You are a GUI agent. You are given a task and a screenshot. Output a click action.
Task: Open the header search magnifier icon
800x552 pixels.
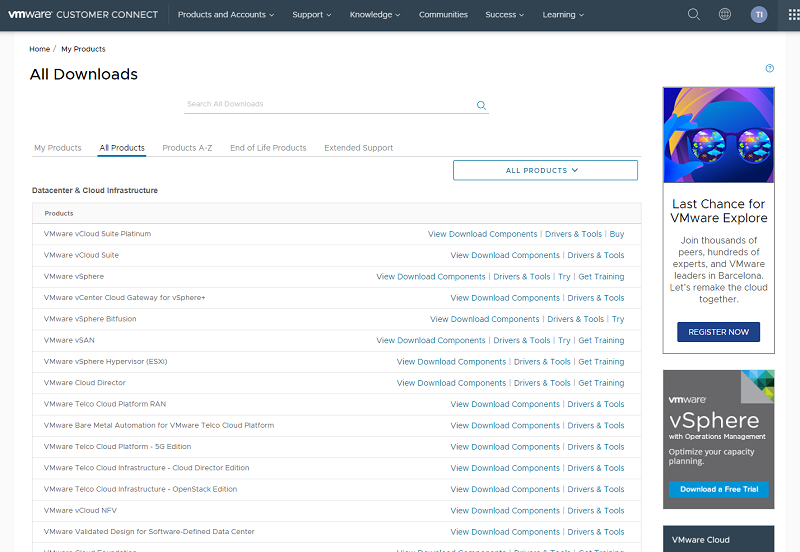(x=693, y=14)
